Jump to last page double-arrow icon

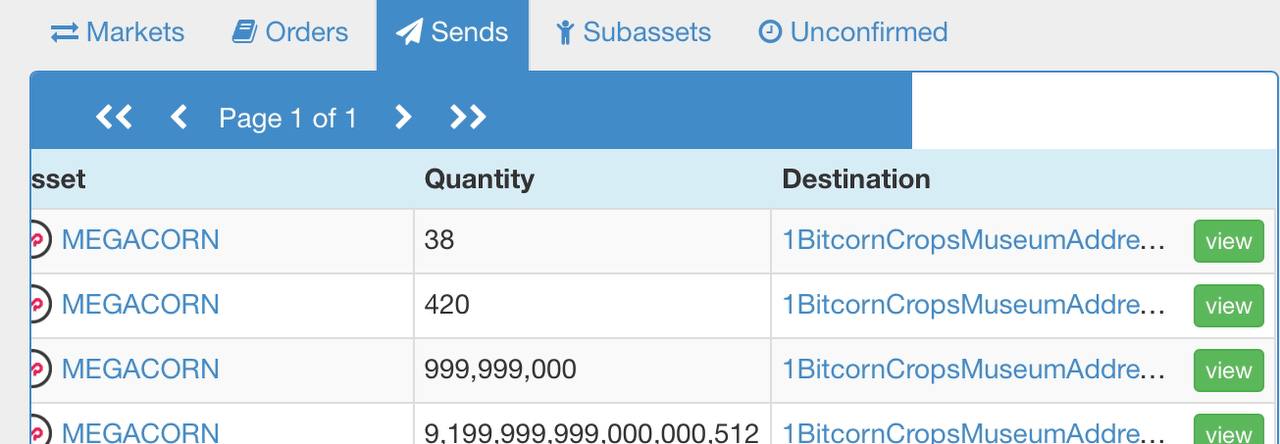(468, 118)
